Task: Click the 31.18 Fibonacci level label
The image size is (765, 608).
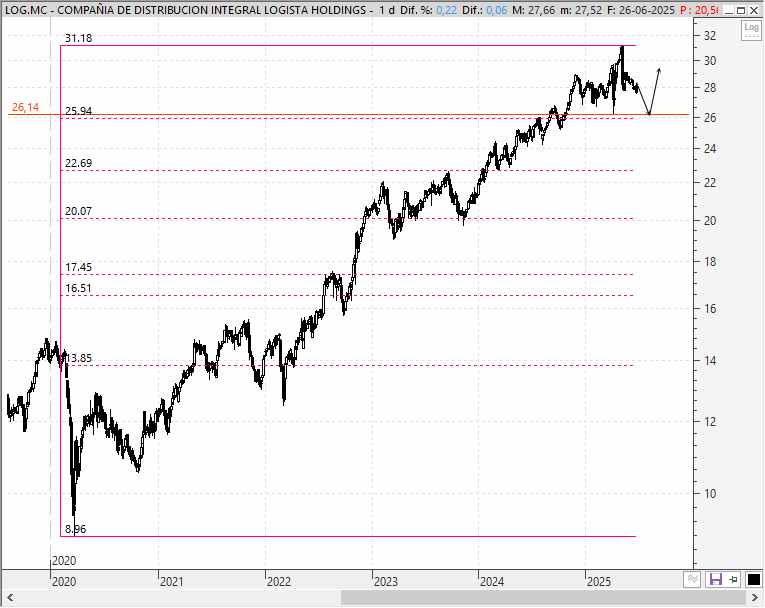Action: tap(79, 38)
